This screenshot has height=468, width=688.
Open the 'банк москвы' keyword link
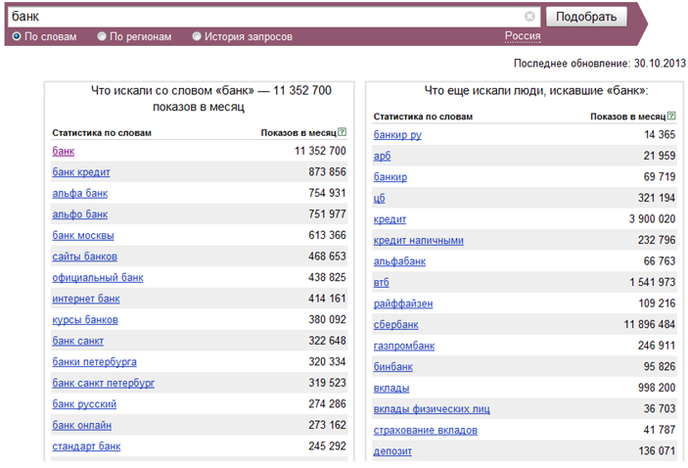[x=83, y=235]
